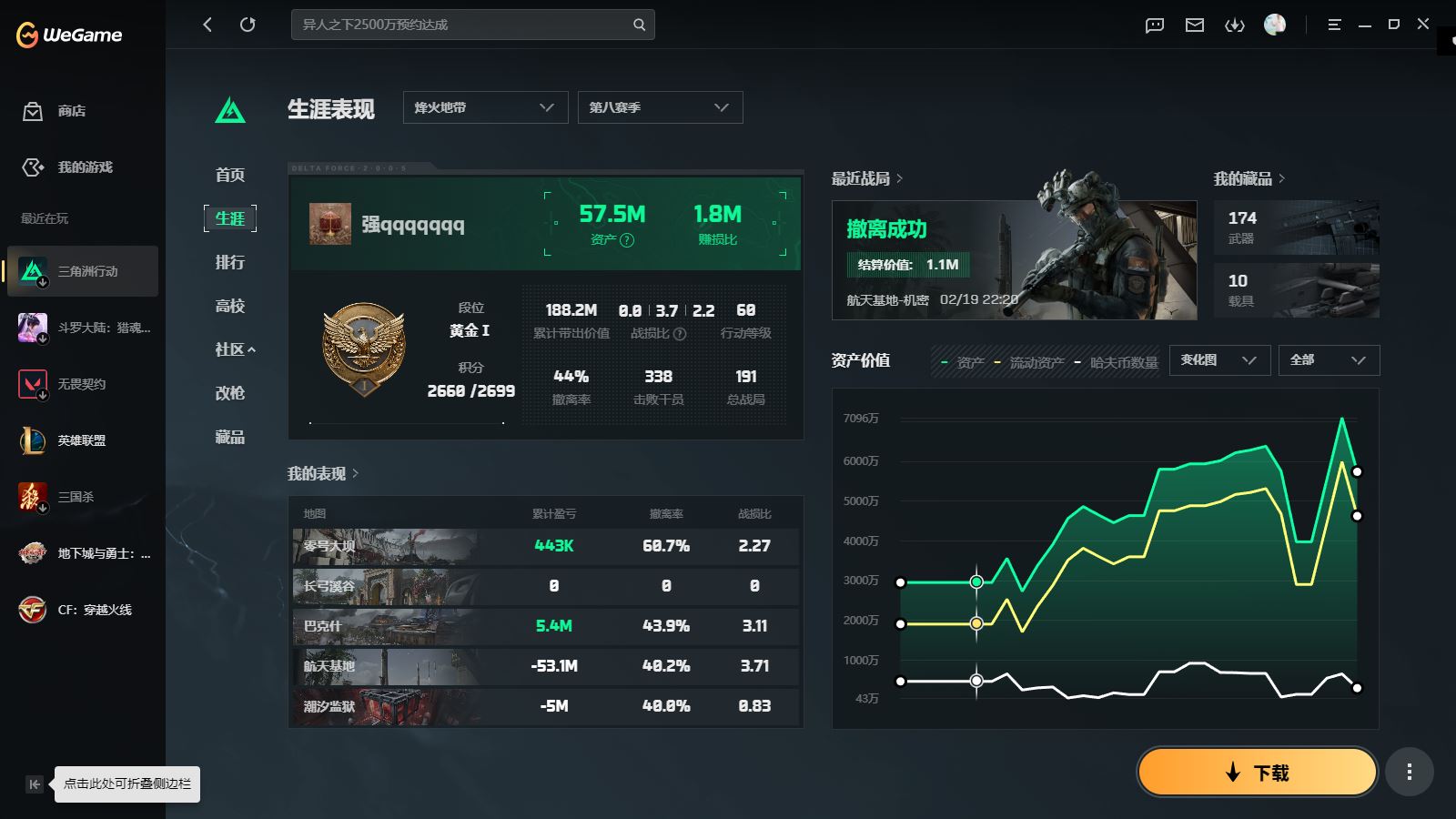Open the mail inbox icon
The width and height of the screenshot is (1456, 819).
(x=1194, y=25)
